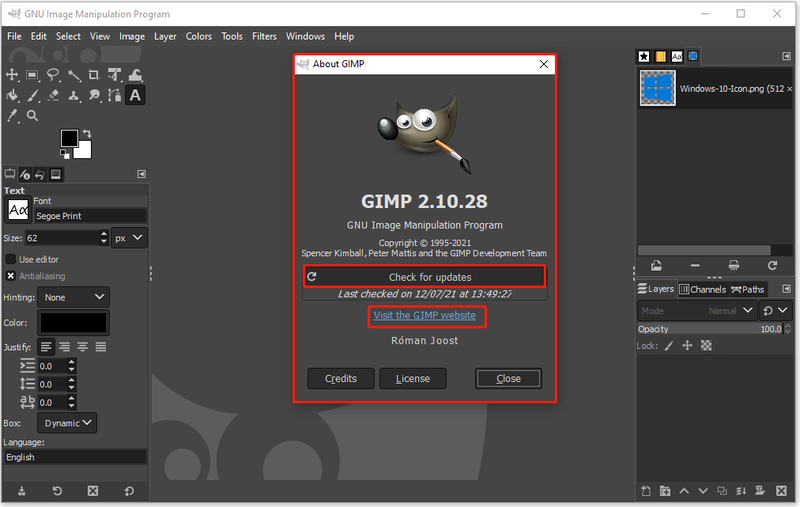Open Visit the GIMP website link
This screenshot has width=800, height=507.
click(424, 315)
